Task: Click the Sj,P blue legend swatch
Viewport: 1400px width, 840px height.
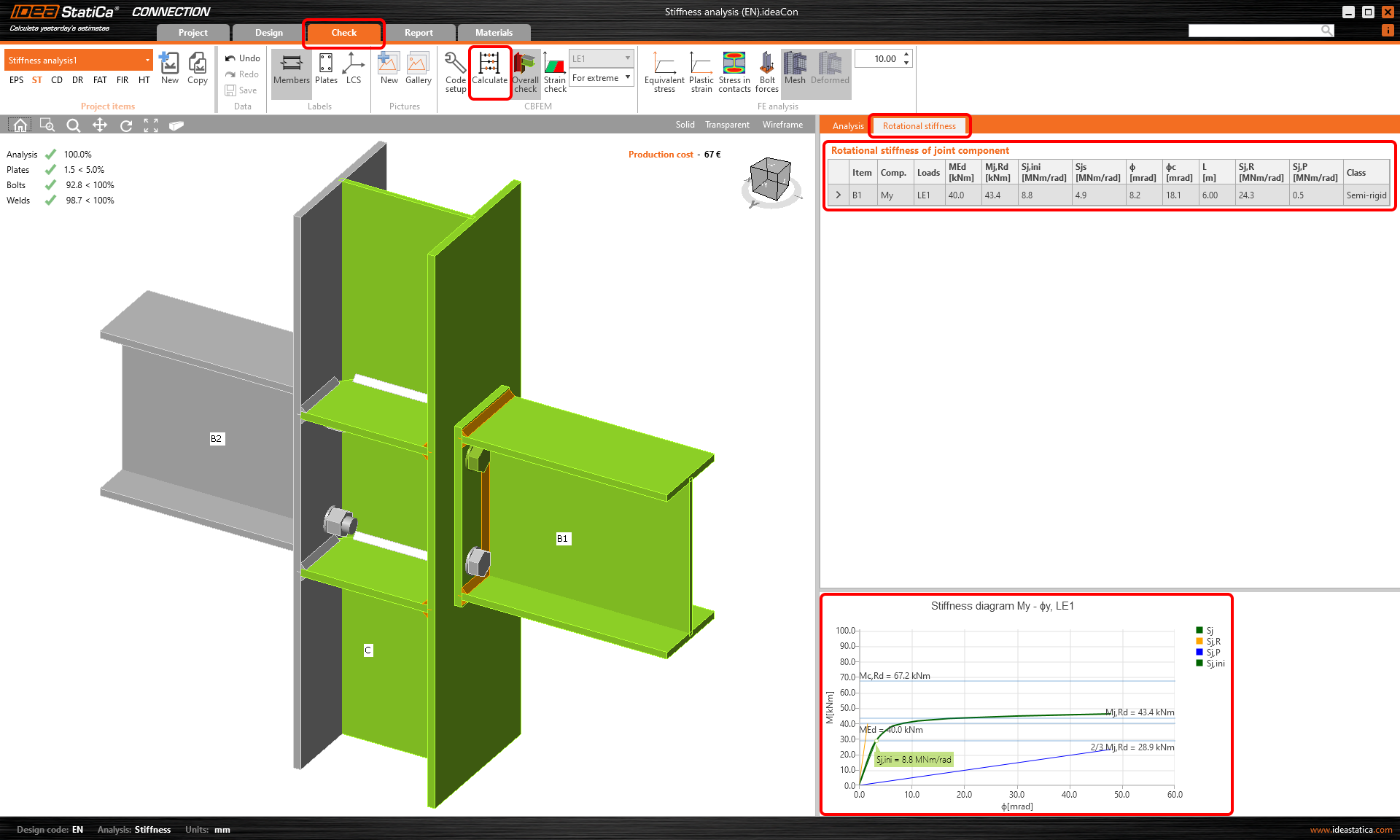Action: pyautogui.click(x=1199, y=653)
